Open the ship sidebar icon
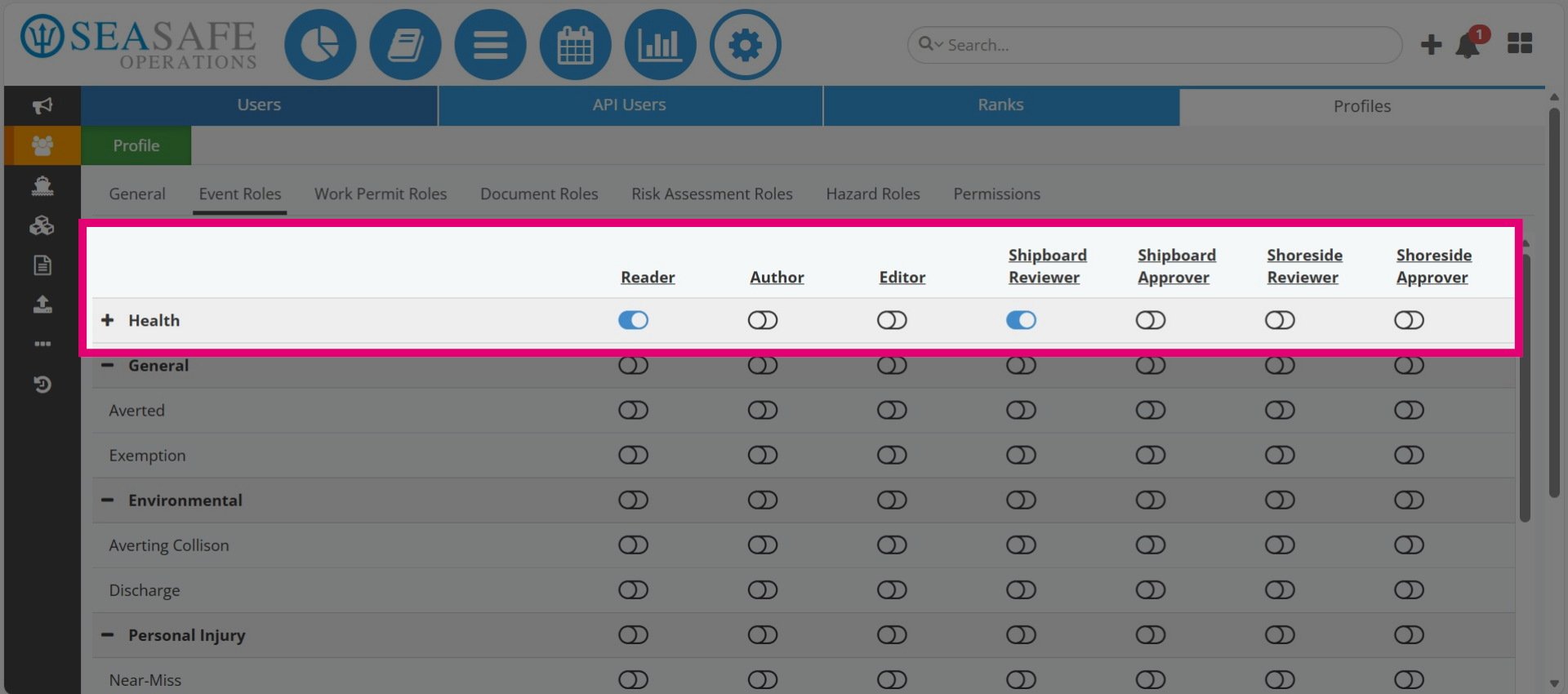The width and height of the screenshot is (1568, 694). [x=42, y=185]
